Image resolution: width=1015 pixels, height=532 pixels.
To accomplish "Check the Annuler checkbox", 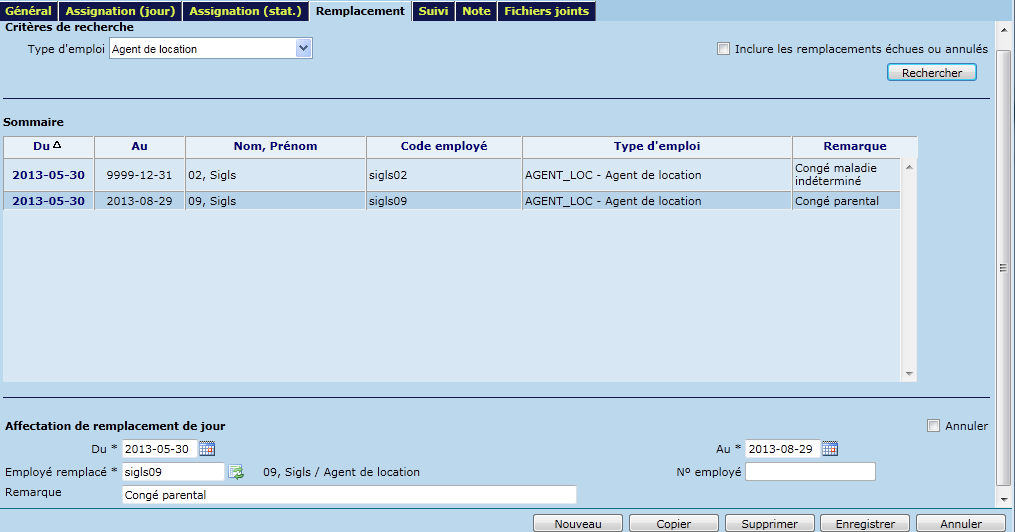I will tap(934, 426).
